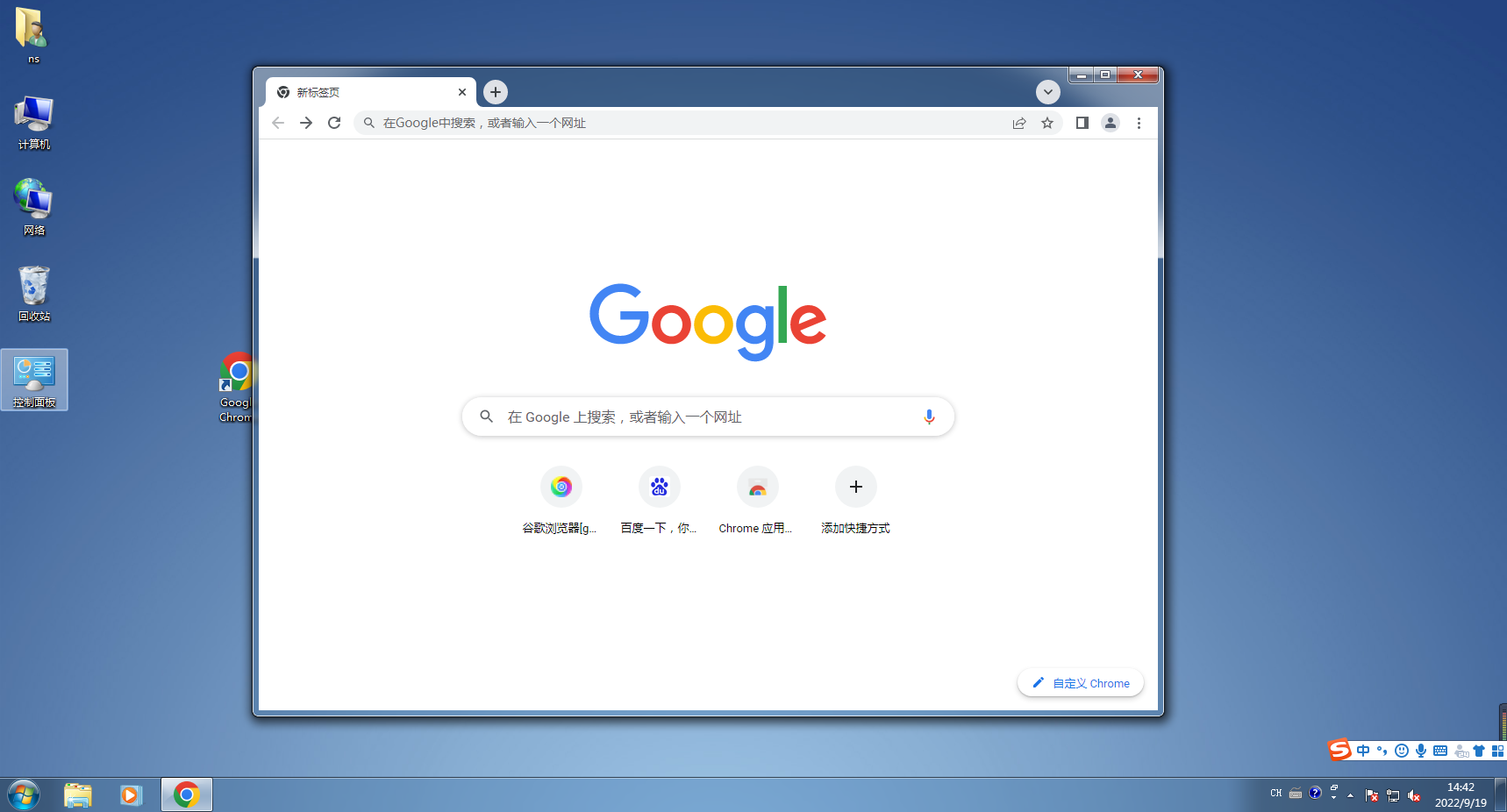
Task: Open a new tab with plus button
Action: [x=496, y=92]
